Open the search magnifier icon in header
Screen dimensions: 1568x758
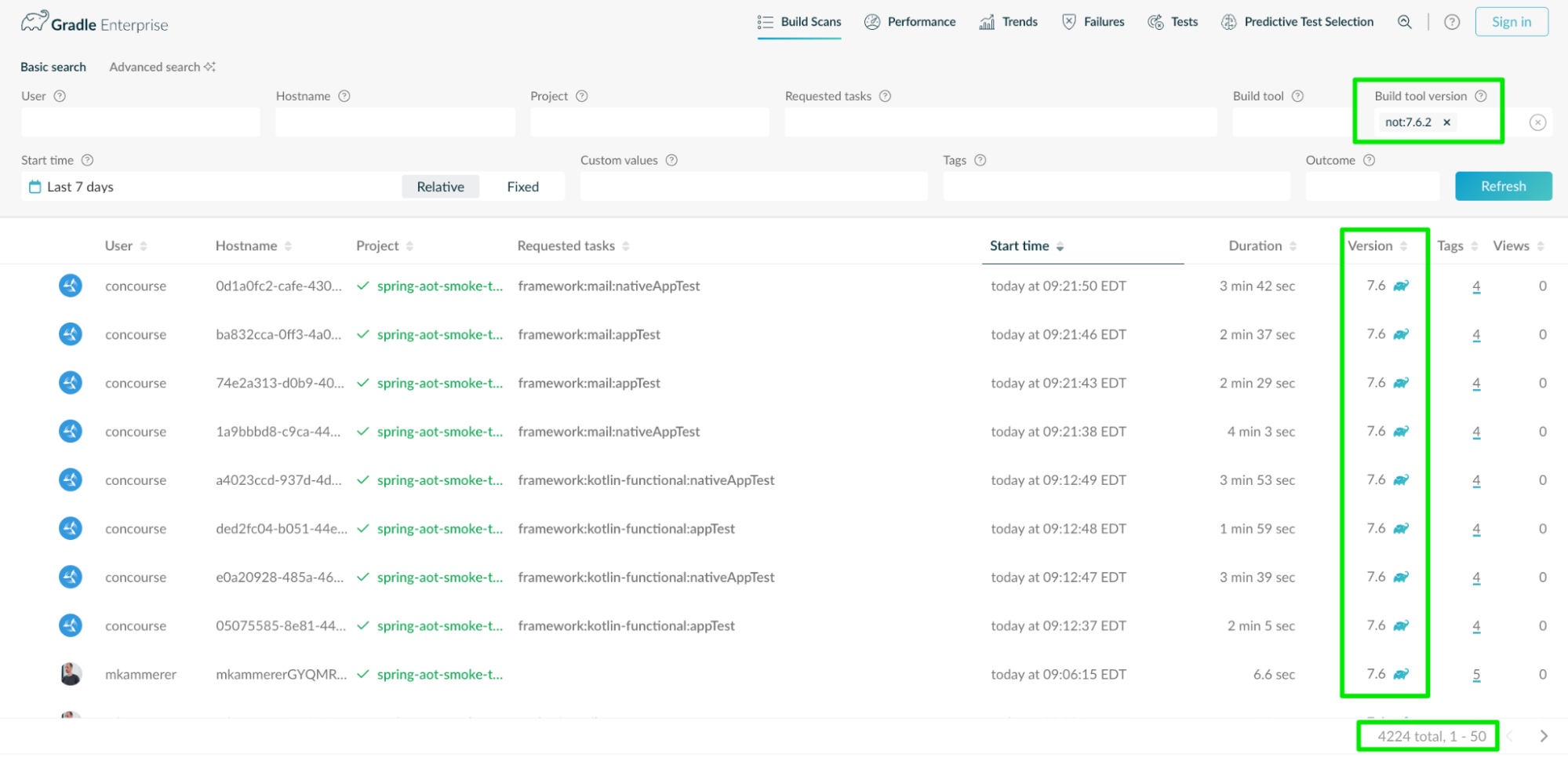point(1404,22)
